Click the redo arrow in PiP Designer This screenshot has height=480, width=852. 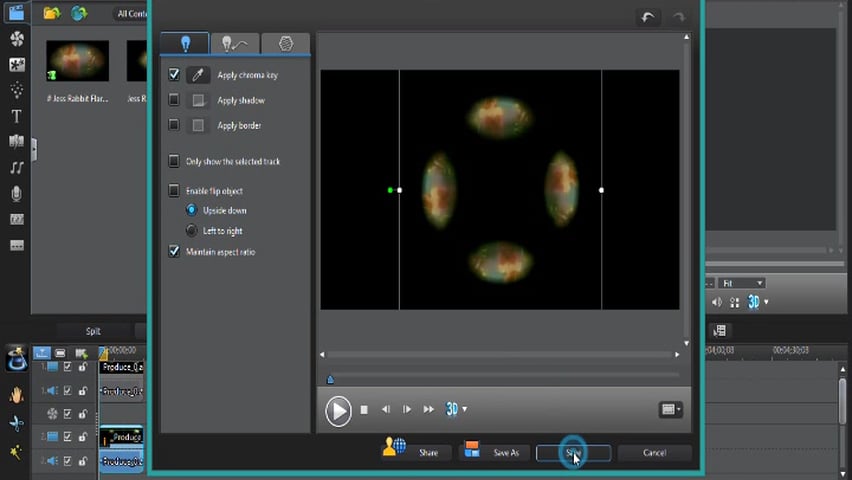click(x=679, y=17)
